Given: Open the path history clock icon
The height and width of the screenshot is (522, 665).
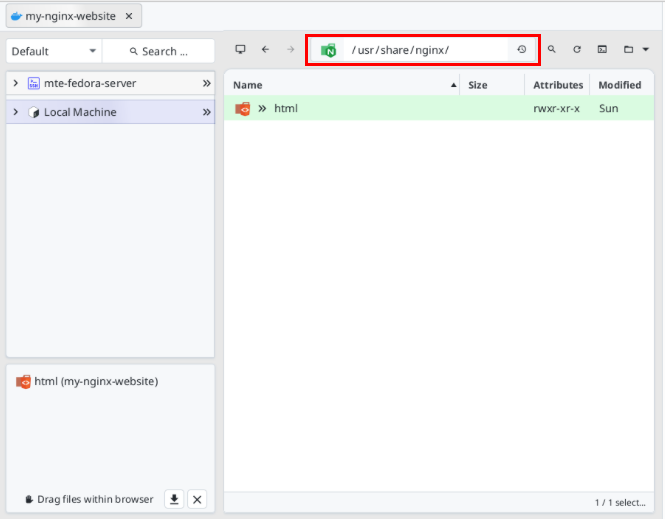Looking at the screenshot, I should pyautogui.click(x=522, y=50).
